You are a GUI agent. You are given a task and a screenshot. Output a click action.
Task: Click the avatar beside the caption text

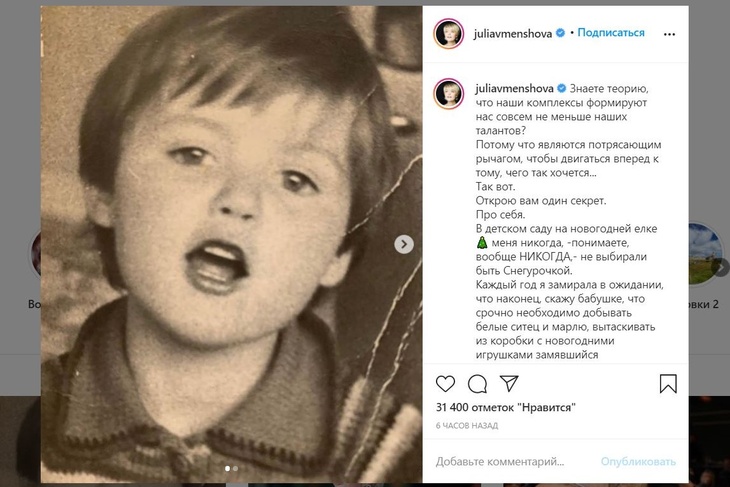(x=448, y=93)
